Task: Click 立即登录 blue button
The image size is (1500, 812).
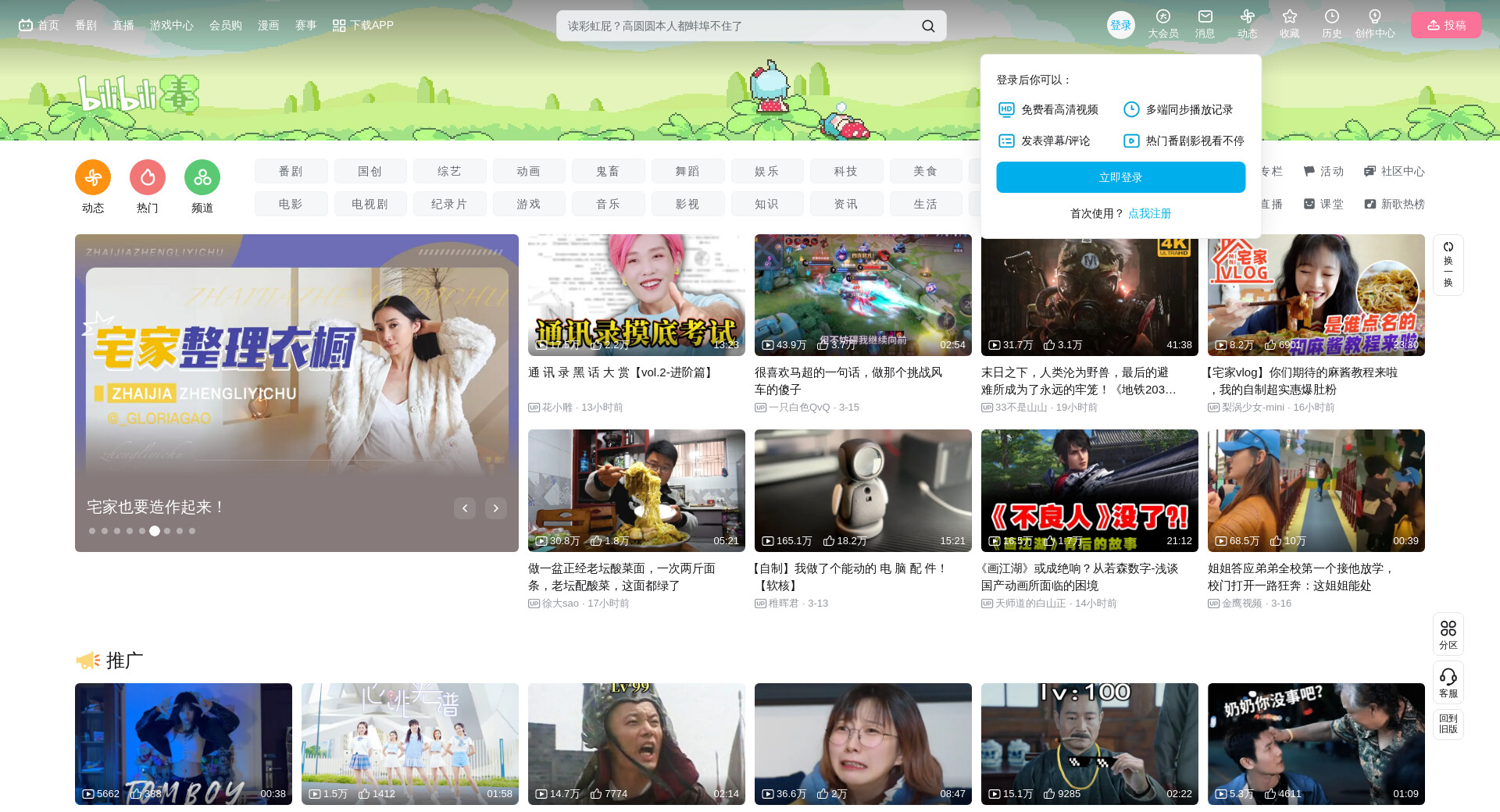Action: [x=1121, y=177]
